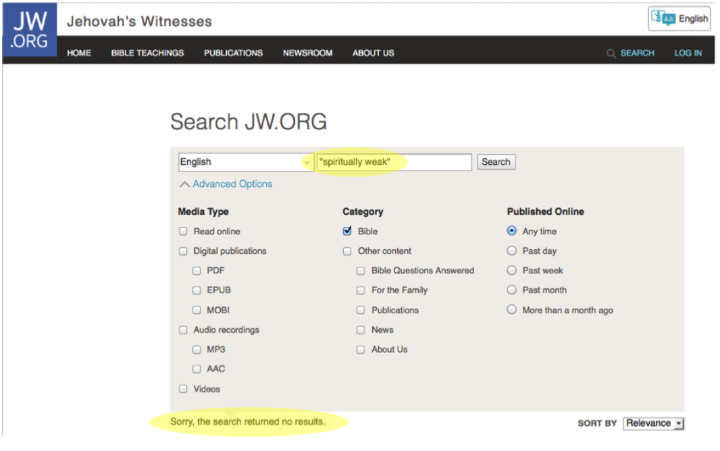The image size is (720, 451).
Task: Open the NEWSROOM navigation item
Action: (x=308, y=53)
